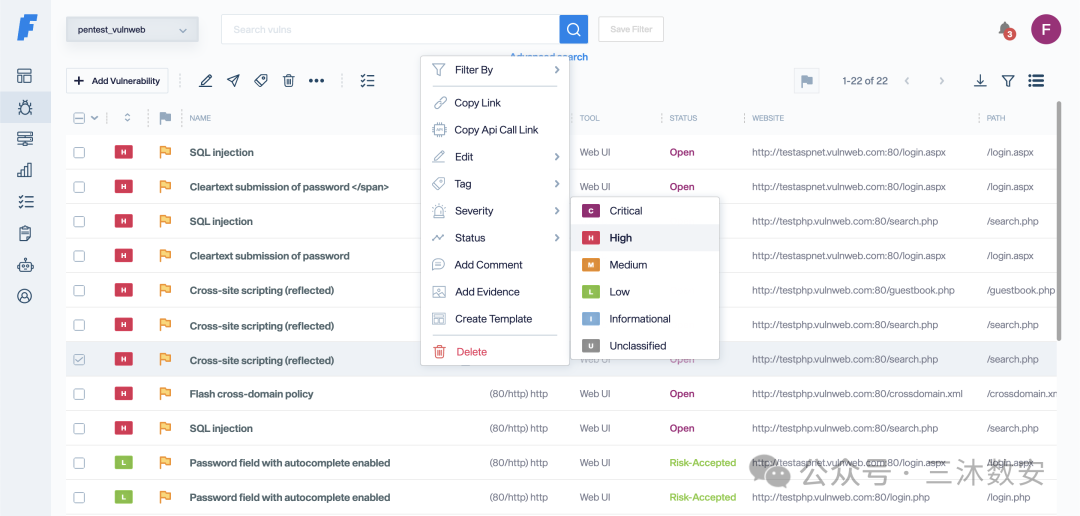
Task: Open the pentest_vulnweb workspace dropdown
Action: coord(132,30)
